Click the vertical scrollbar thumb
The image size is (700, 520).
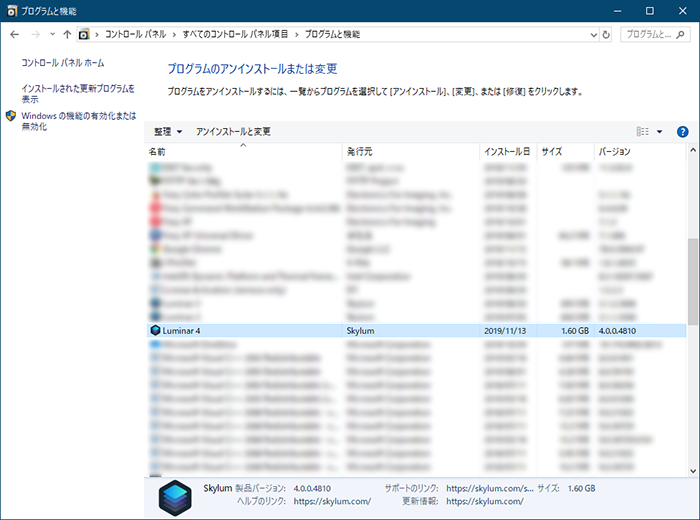692,281
